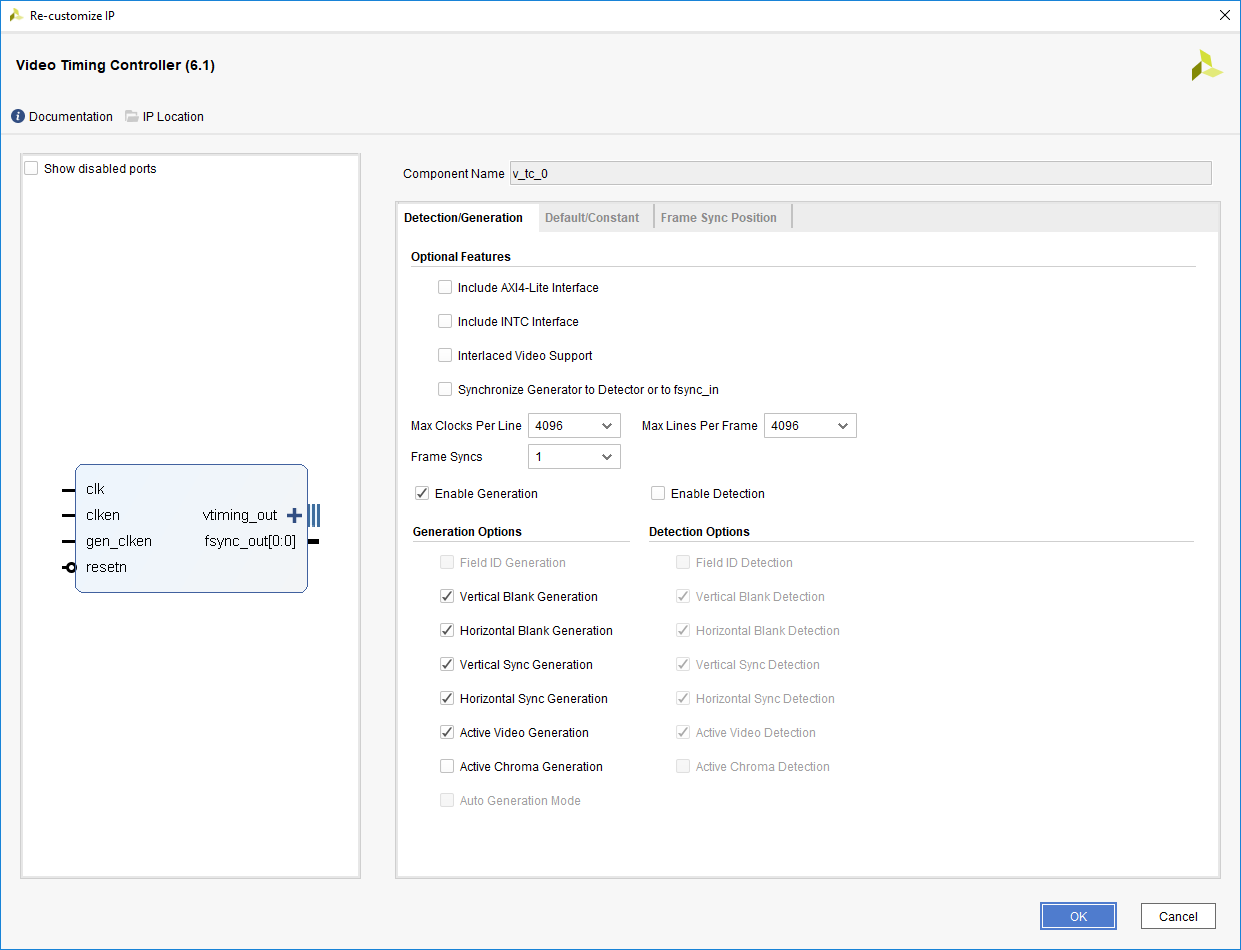
Task: Toggle Horizontal Sync Generation checkbox
Action: click(447, 698)
